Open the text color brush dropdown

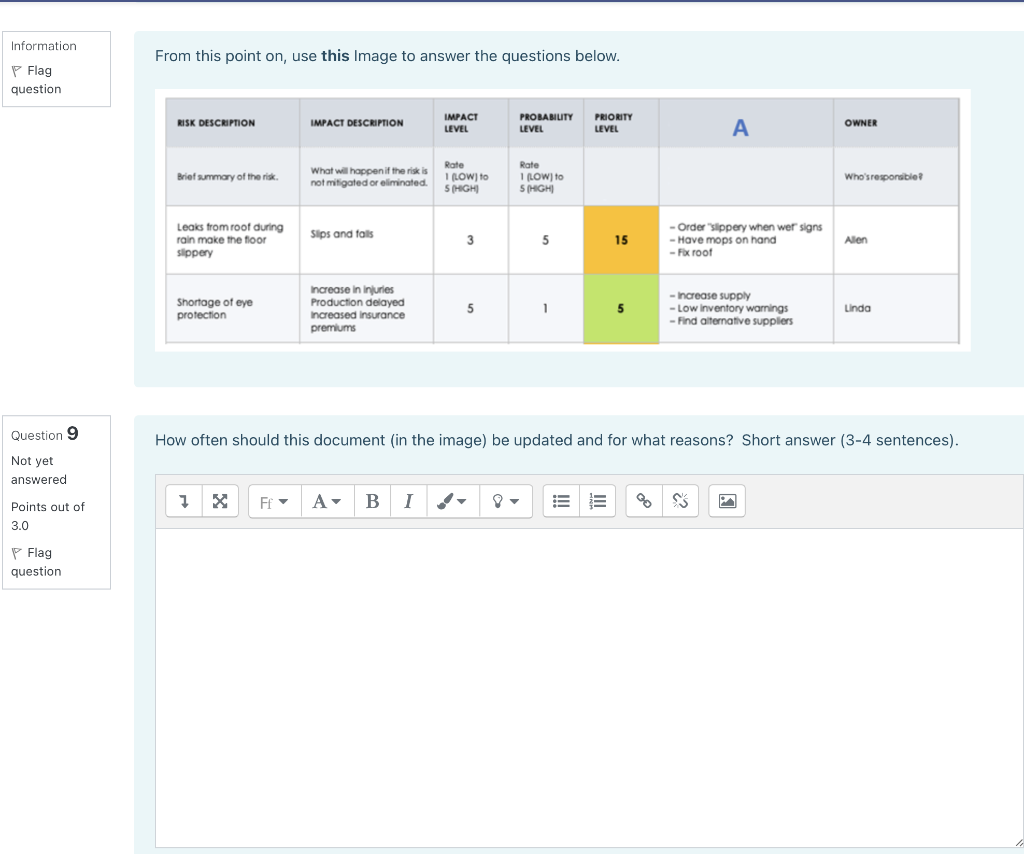tap(453, 501)
